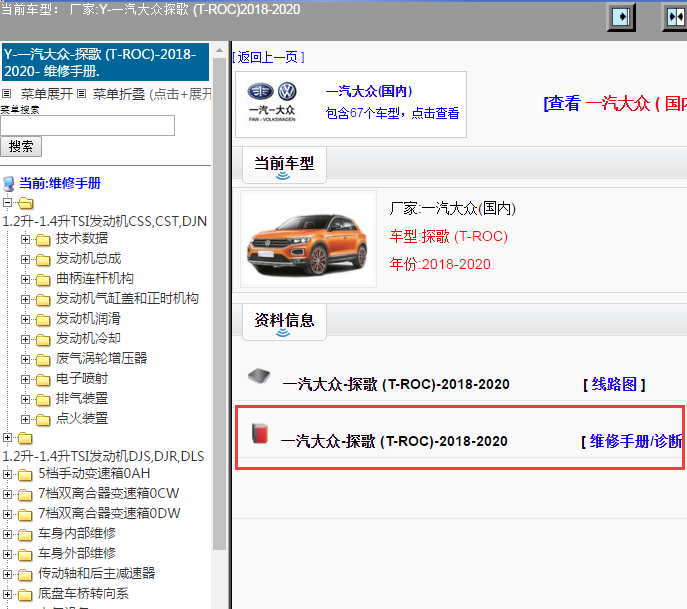Viewport: 687px width, 609px height.
Task: Click the left panel scrollbar up arrow
Action: (220, 51)
